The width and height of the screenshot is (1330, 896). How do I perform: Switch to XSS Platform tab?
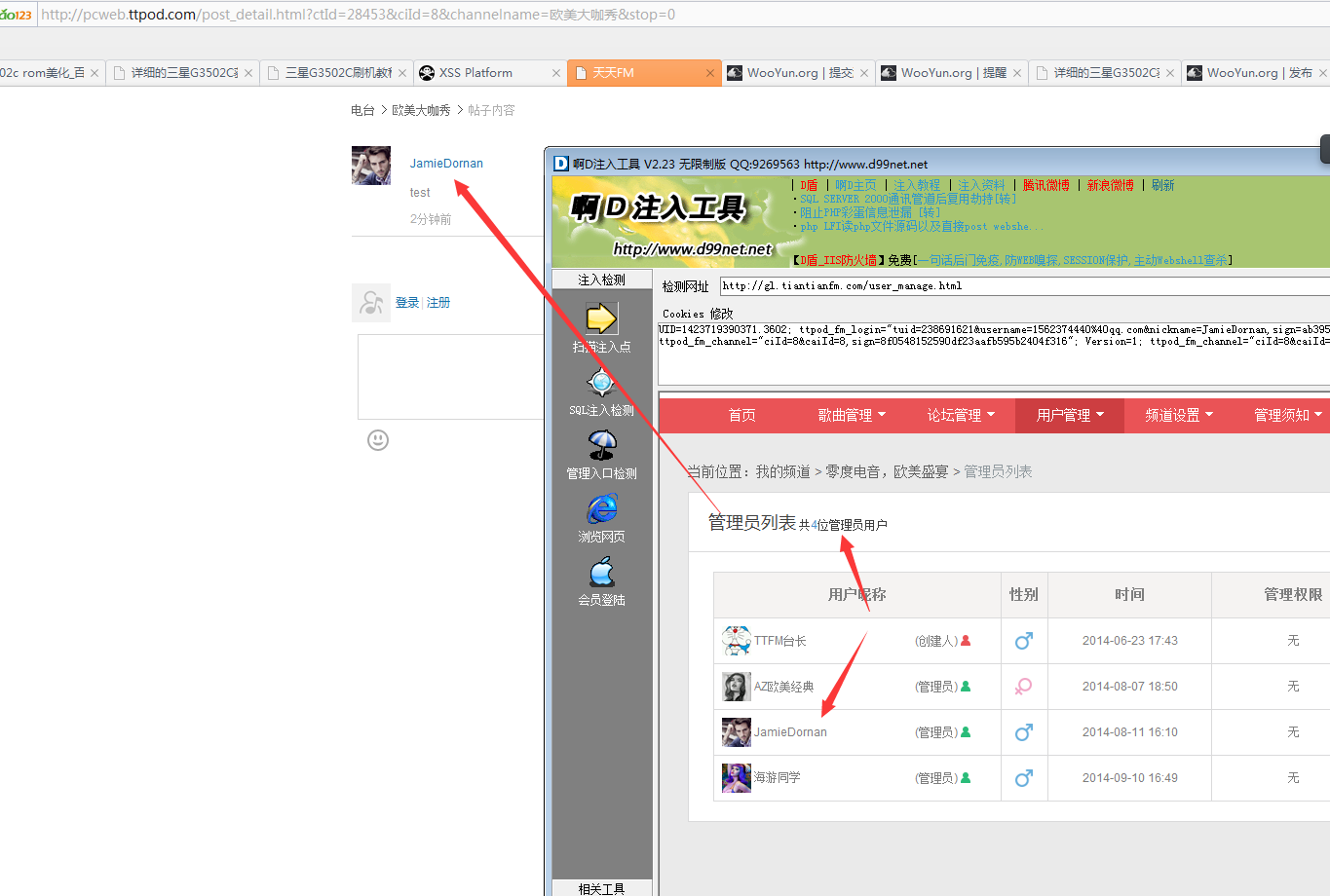tap(490, 73)
